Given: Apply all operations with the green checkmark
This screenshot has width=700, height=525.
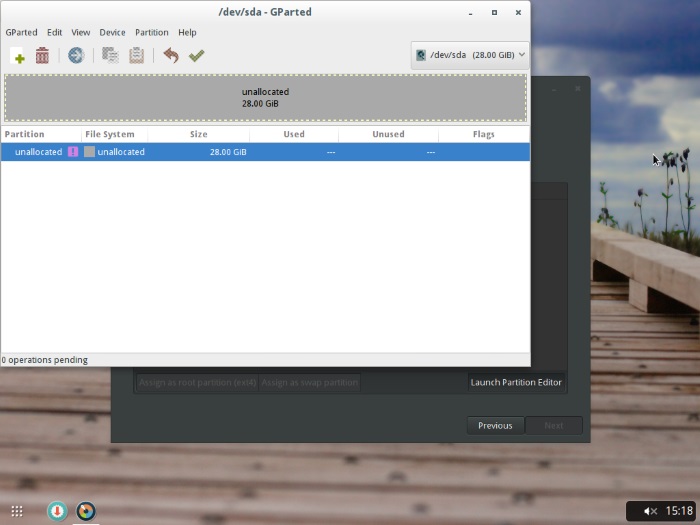Looking at the screenshot, I should (196, 55).
